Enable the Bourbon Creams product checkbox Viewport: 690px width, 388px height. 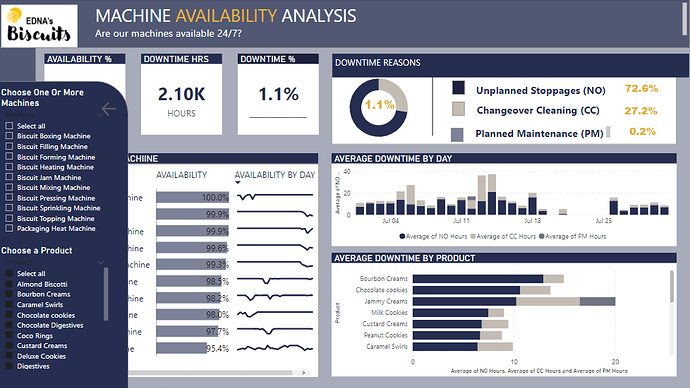point(9,294)
